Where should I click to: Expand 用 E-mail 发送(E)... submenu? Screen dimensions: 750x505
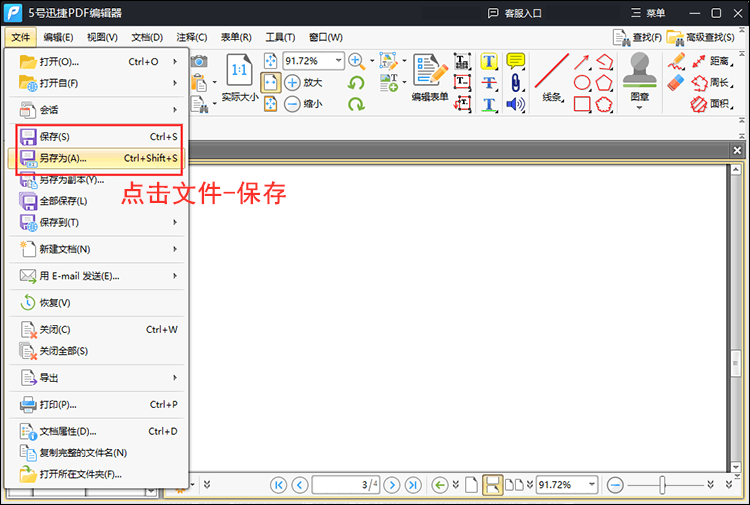(97, 276)
